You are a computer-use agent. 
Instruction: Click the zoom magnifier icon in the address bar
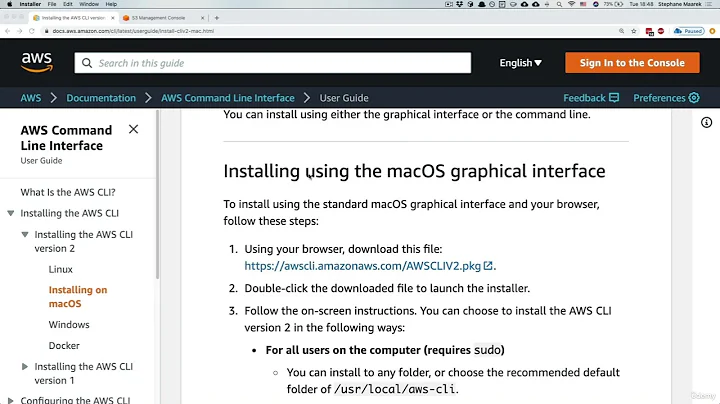621,31
